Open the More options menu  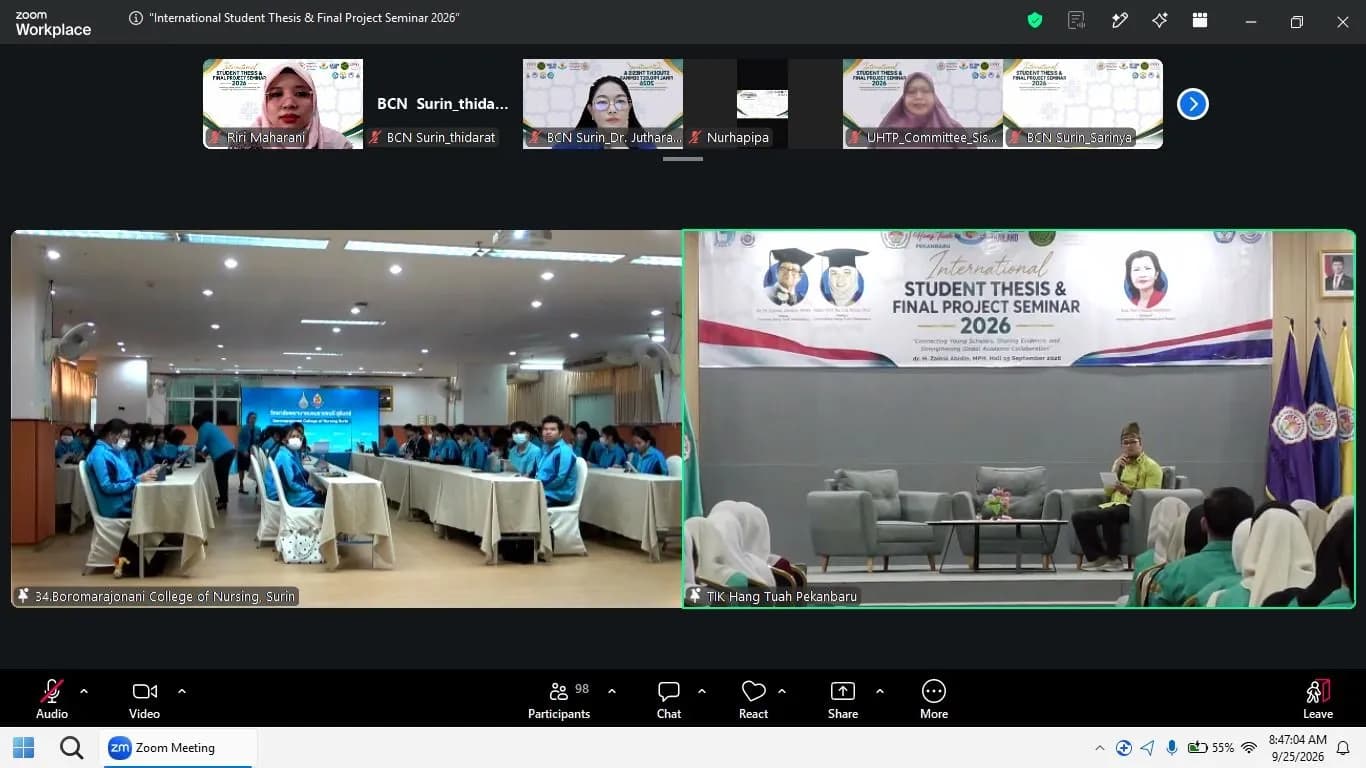(934, 698)
